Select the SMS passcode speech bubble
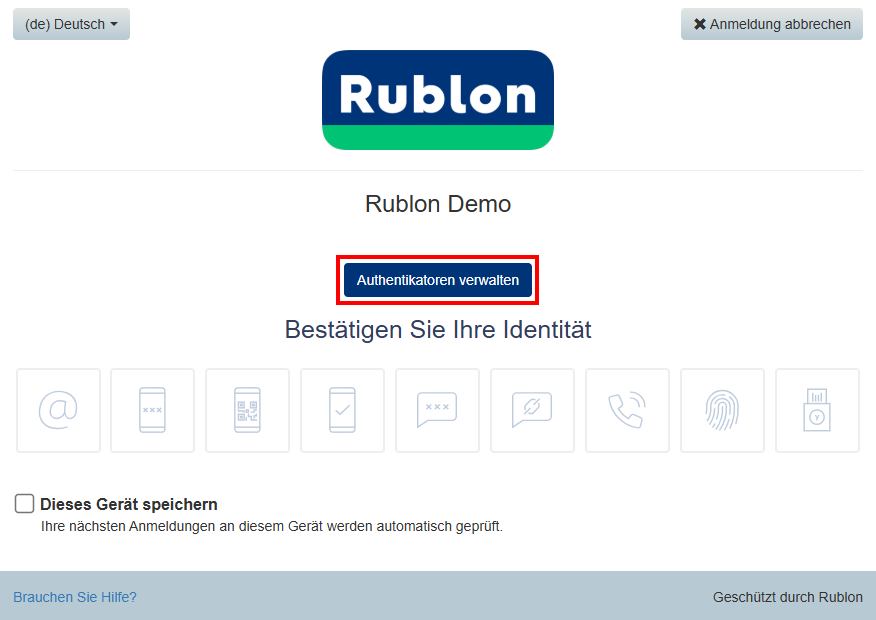This screenshot has width=876, height=620. point(437,410)
